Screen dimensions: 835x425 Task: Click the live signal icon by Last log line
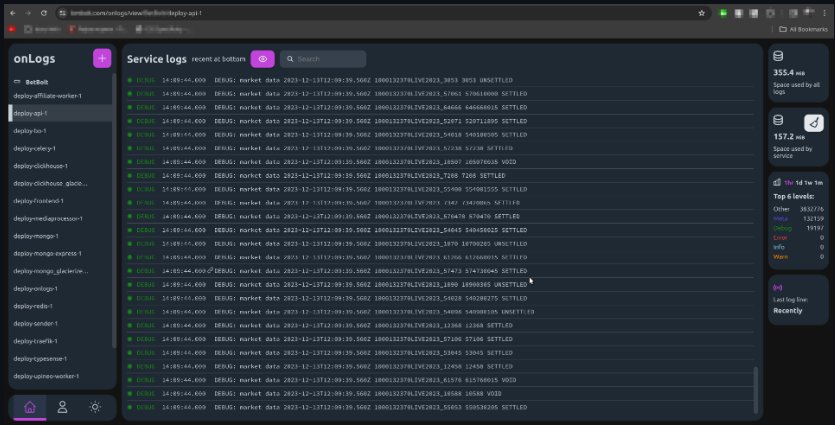pyautogui.click(x=779, y=286)
